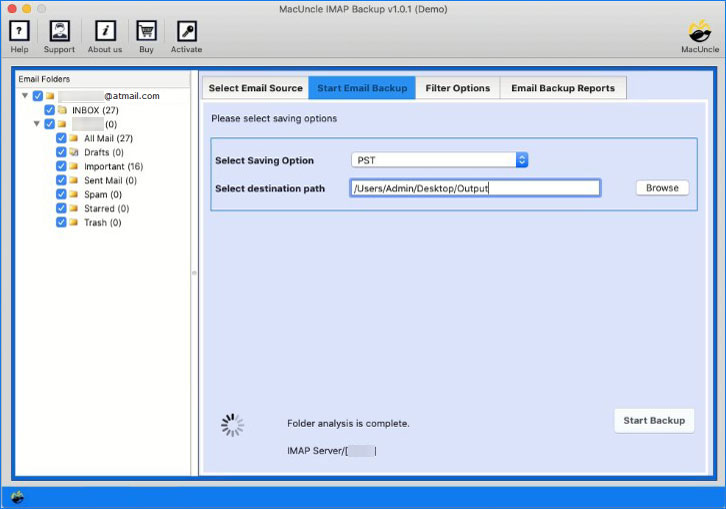Collapse the subfolder group above All Mail
The width and height of the screenshot is (726, 509).
pyautogui.click(x=37, y=124)
